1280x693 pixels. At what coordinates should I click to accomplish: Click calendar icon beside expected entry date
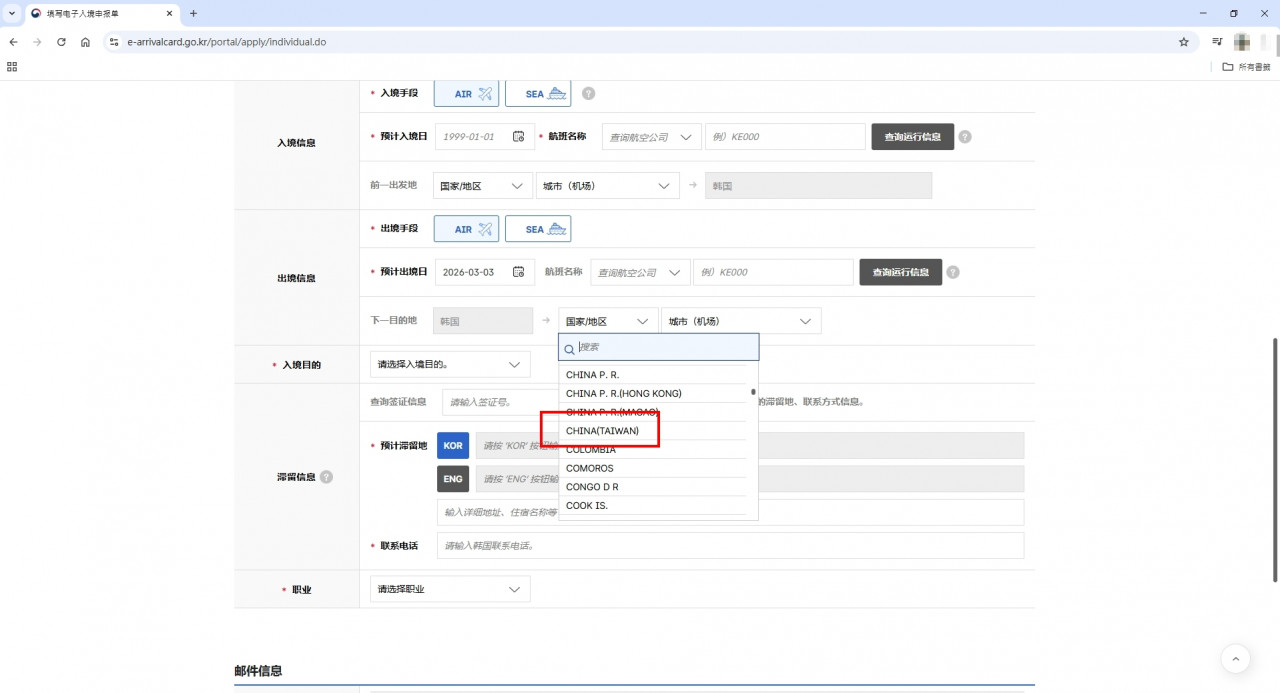pos(518,137)
